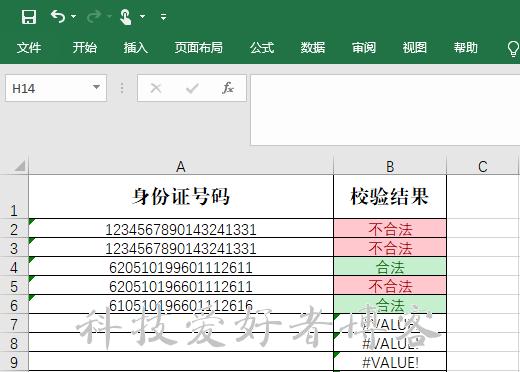This screenshot has width=520, height=372.
Task: Click the Undo arrow icon
Action: [58, 16]
